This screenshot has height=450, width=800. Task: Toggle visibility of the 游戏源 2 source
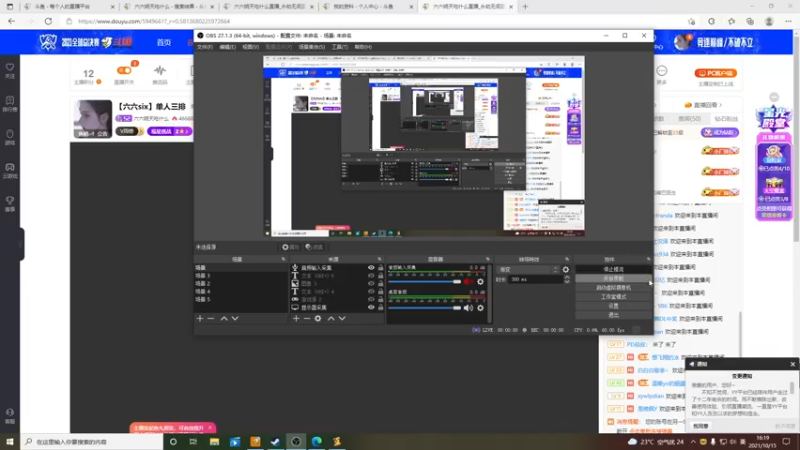click(x=371, y=299)
